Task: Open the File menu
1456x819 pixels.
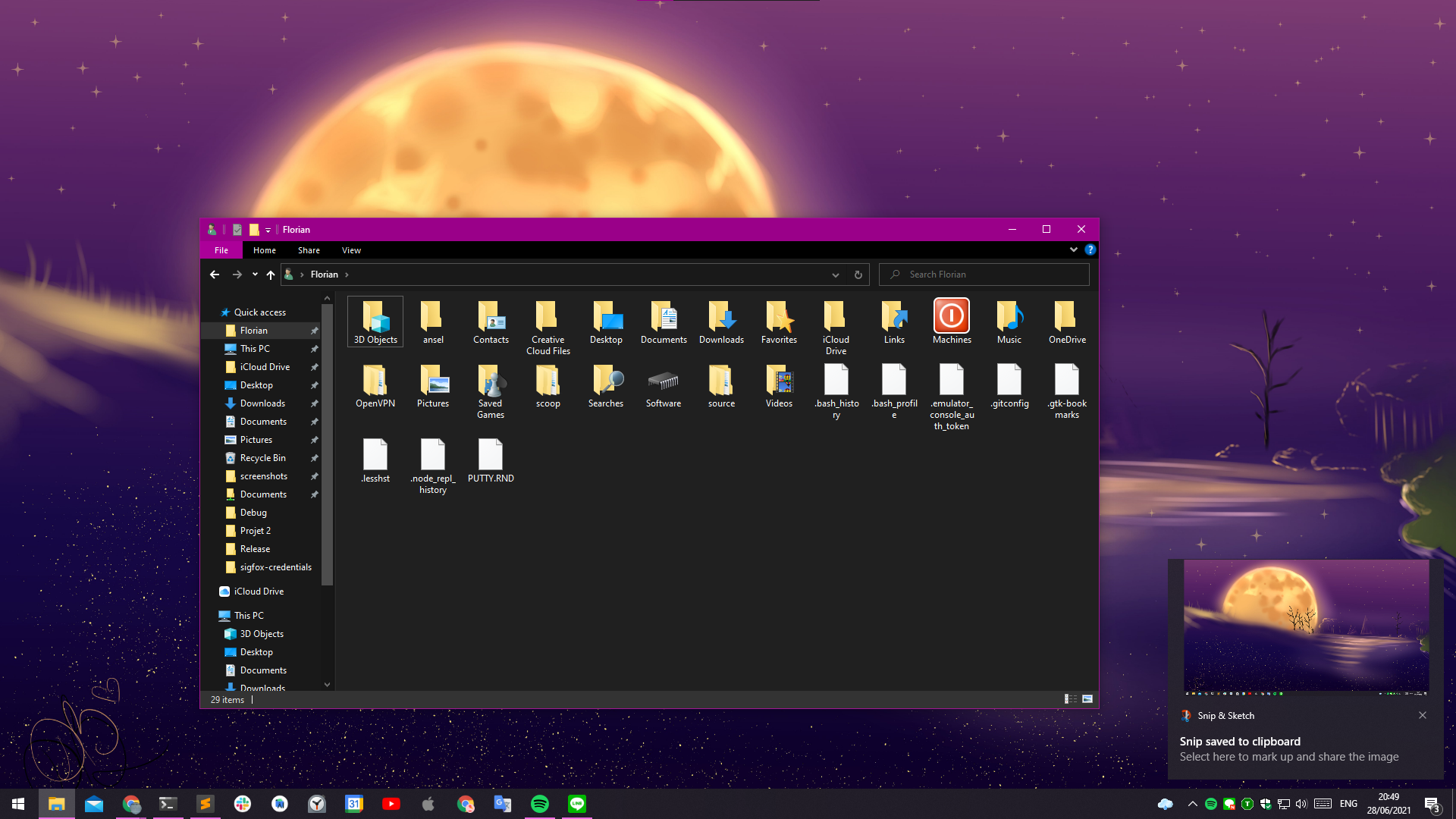Action: point(221,250)
